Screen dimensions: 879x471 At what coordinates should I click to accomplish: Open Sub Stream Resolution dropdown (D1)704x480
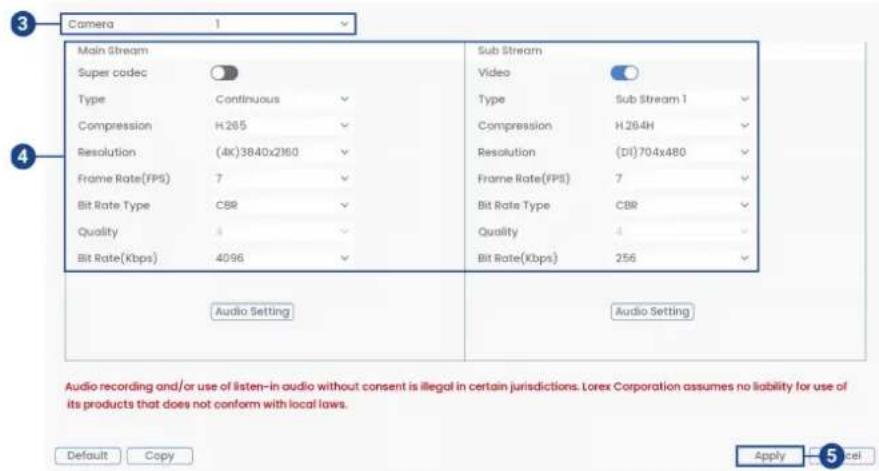pos(682,152)
